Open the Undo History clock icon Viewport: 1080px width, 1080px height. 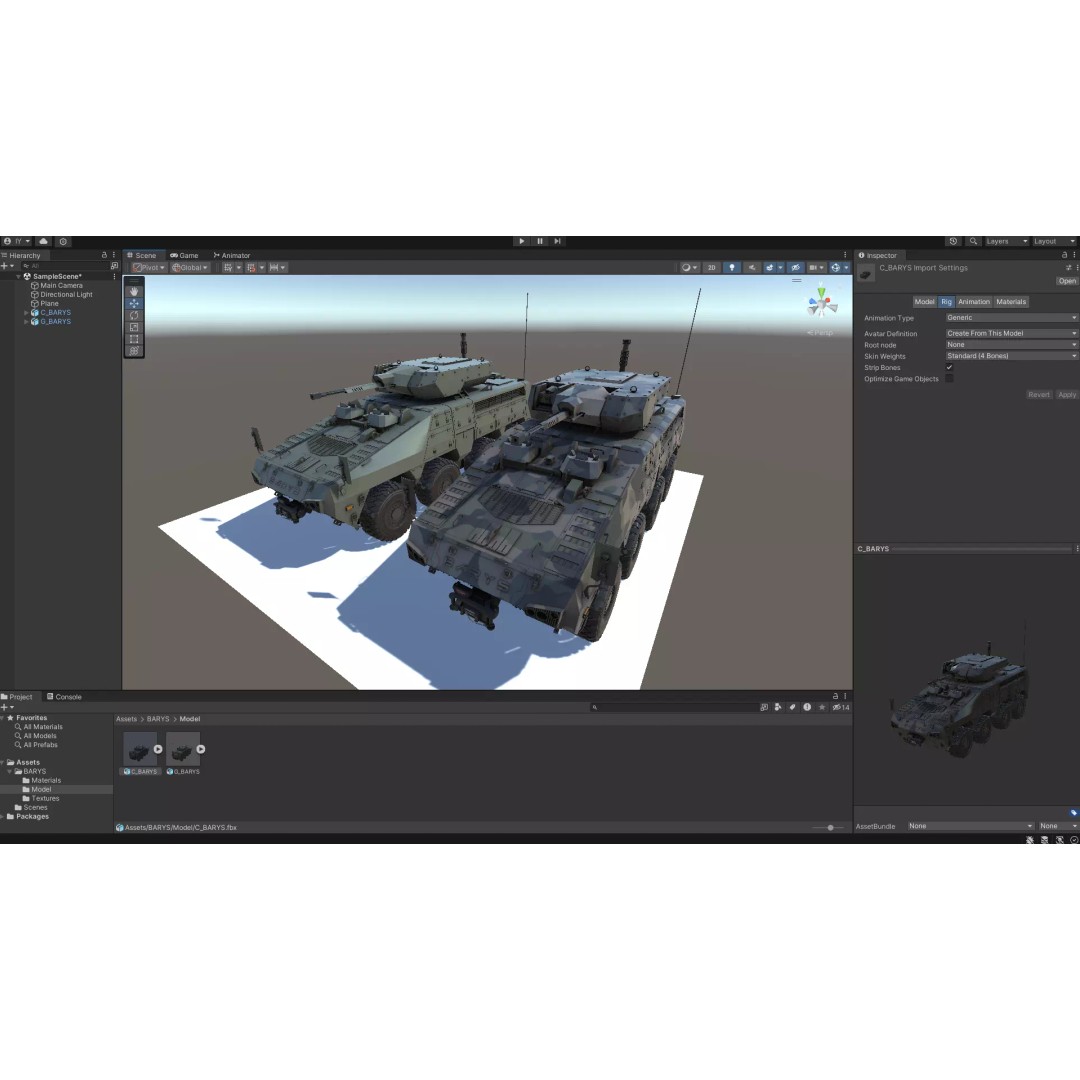coord(953,241)
